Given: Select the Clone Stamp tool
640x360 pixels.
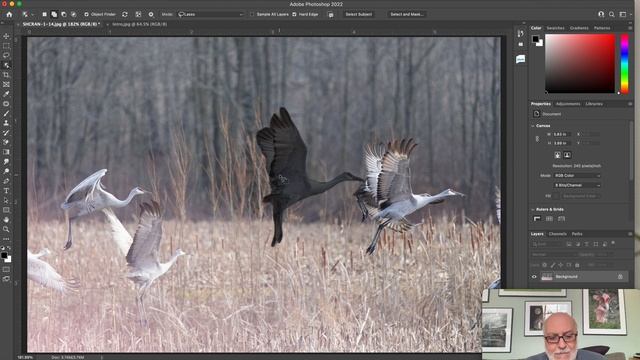Looking at the screenshot, I should (x=6, y=123).
